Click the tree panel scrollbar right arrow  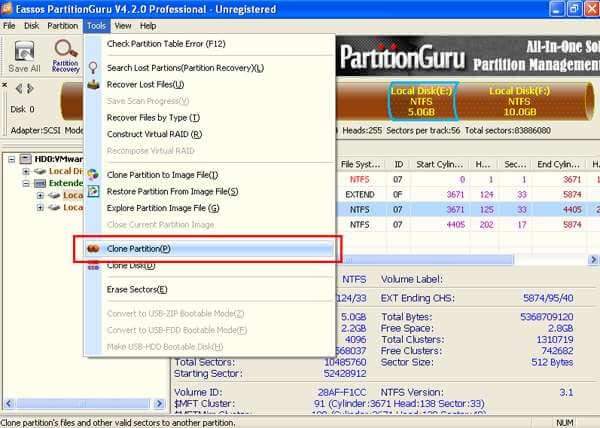(159, 404)
